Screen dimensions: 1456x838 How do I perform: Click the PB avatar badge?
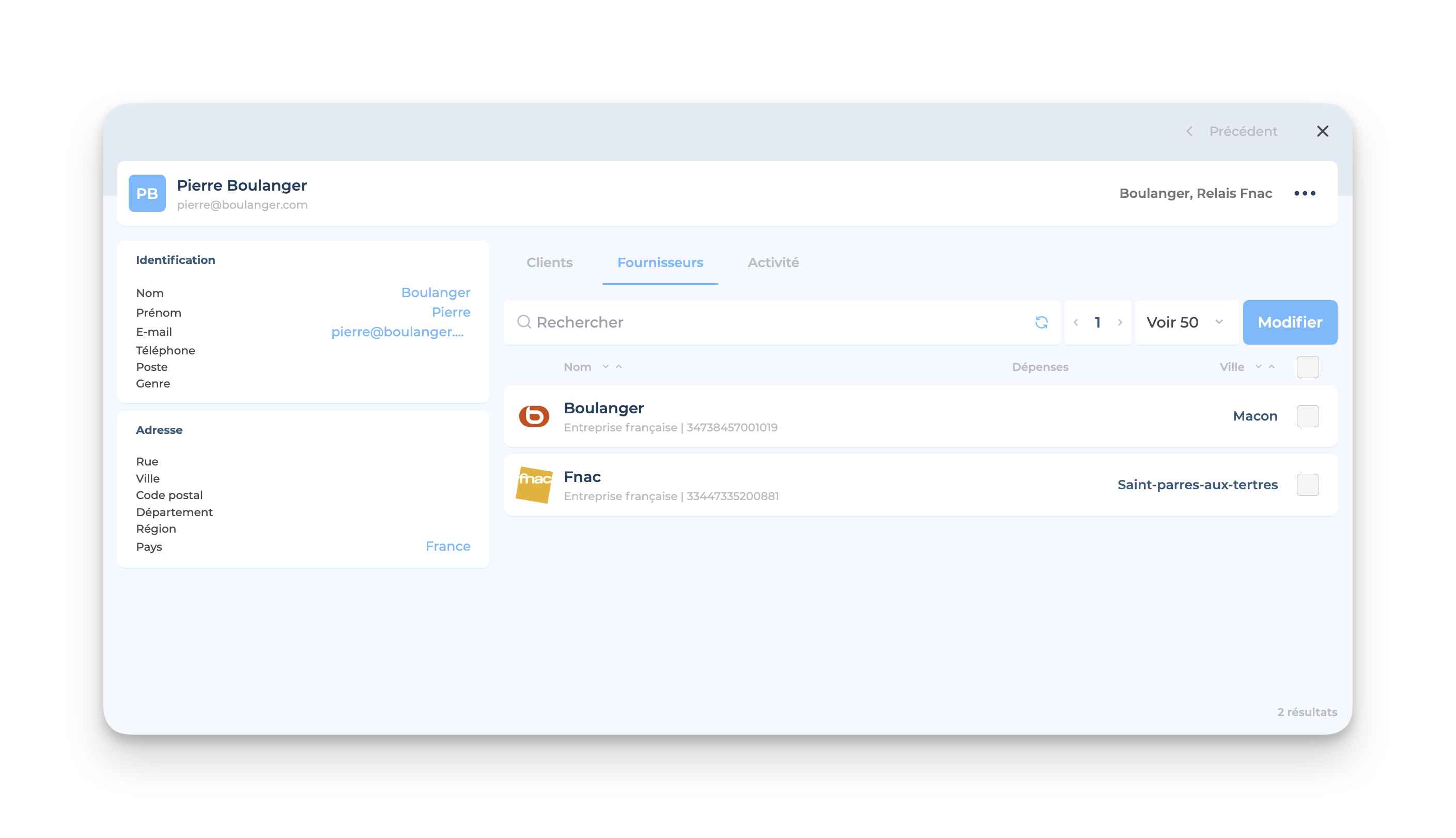click(147, 193)
